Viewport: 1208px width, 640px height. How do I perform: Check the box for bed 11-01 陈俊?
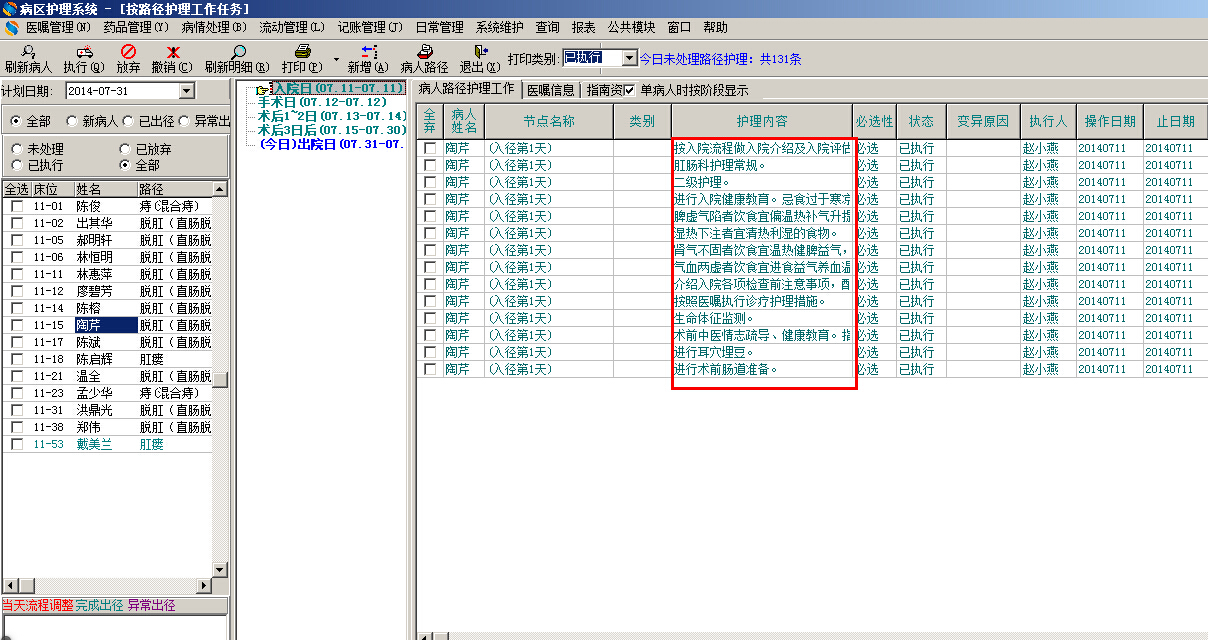[17, 206]
